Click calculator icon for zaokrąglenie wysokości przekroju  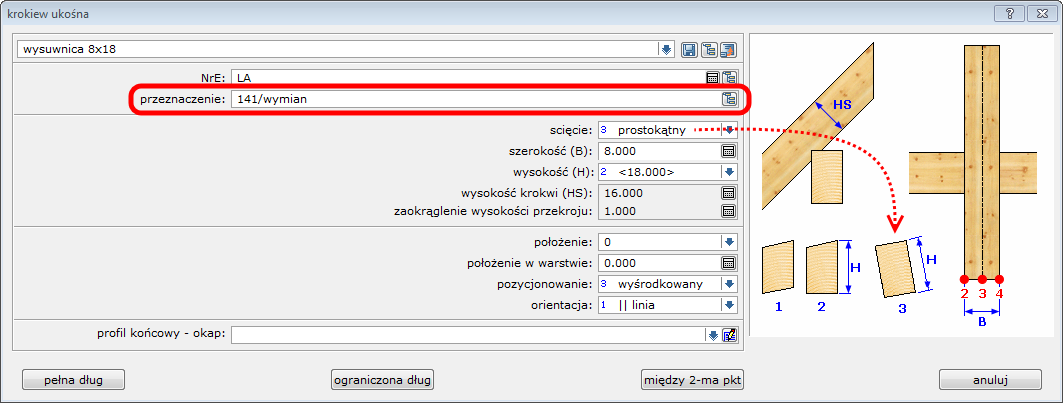(729, 211)
